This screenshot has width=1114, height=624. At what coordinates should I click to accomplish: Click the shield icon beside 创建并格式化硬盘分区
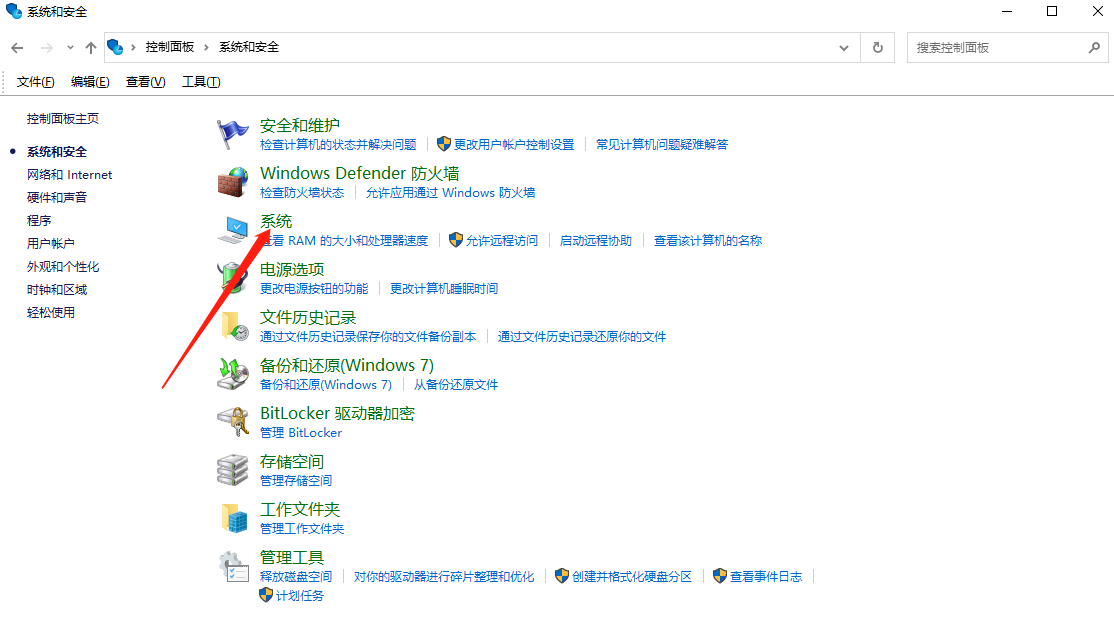562,576
